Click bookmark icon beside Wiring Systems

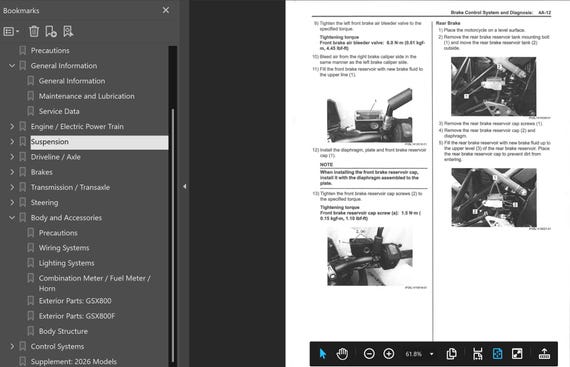(31, 248)
